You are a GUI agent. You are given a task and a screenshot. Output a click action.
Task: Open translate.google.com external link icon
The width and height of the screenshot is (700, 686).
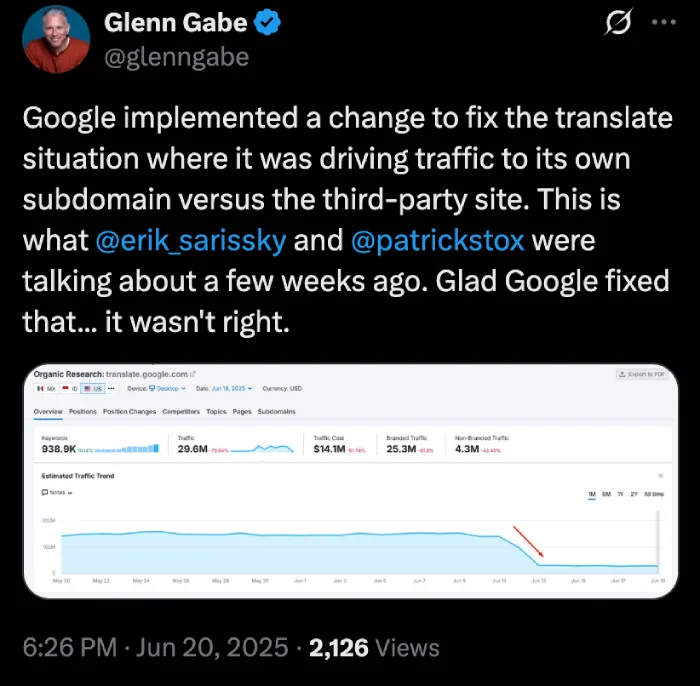click(193, 374)
